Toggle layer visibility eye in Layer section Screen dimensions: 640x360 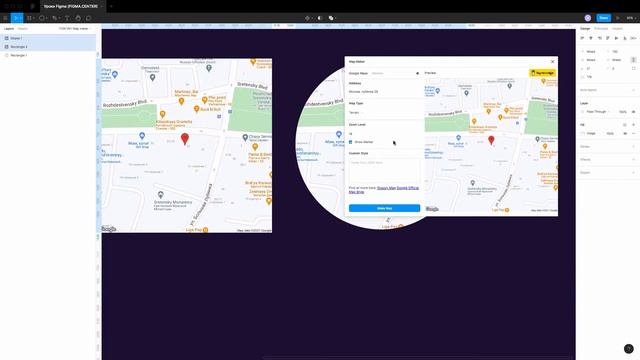(x=633, y=111)
